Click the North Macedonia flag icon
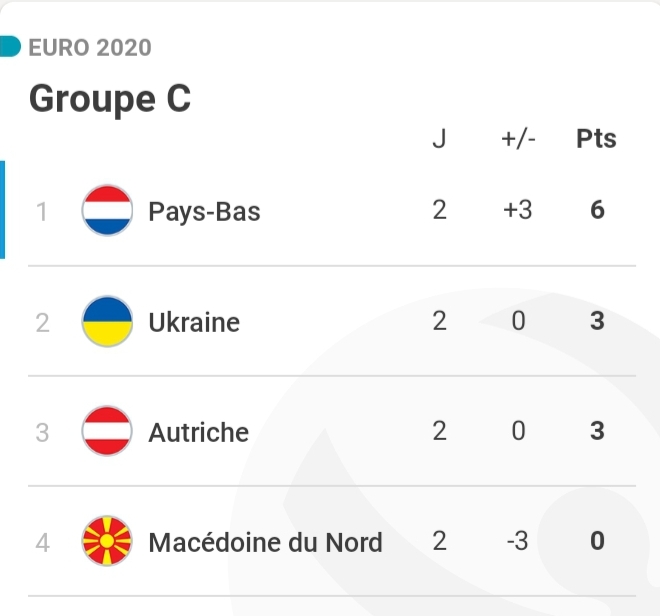This screenshot has width=660, height=616. pos(107,542)
